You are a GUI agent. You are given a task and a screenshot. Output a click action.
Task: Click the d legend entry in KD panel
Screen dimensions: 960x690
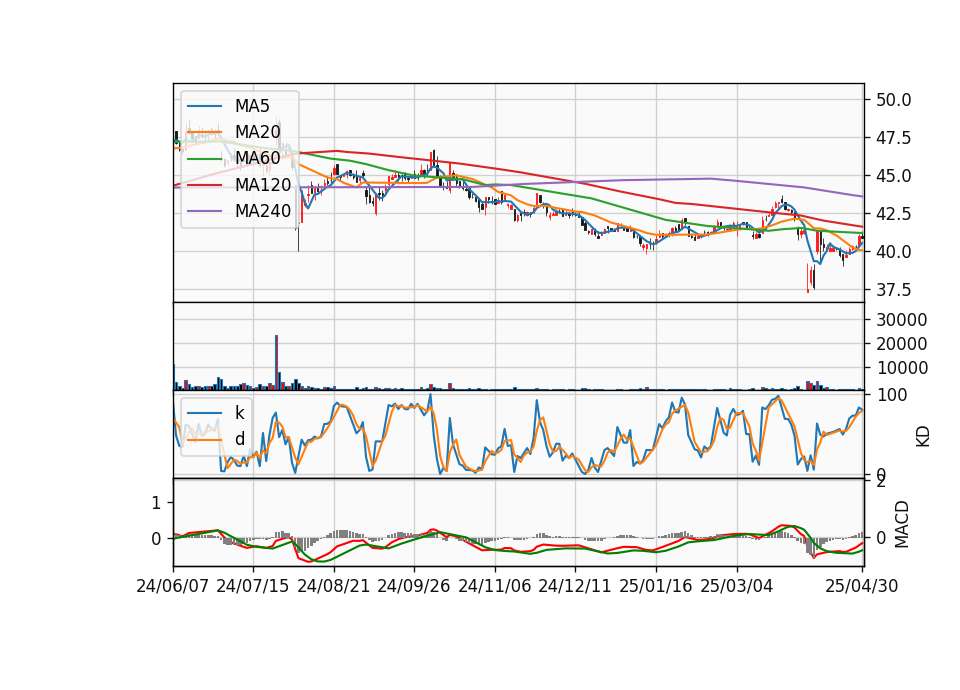(x=239, y=439)
